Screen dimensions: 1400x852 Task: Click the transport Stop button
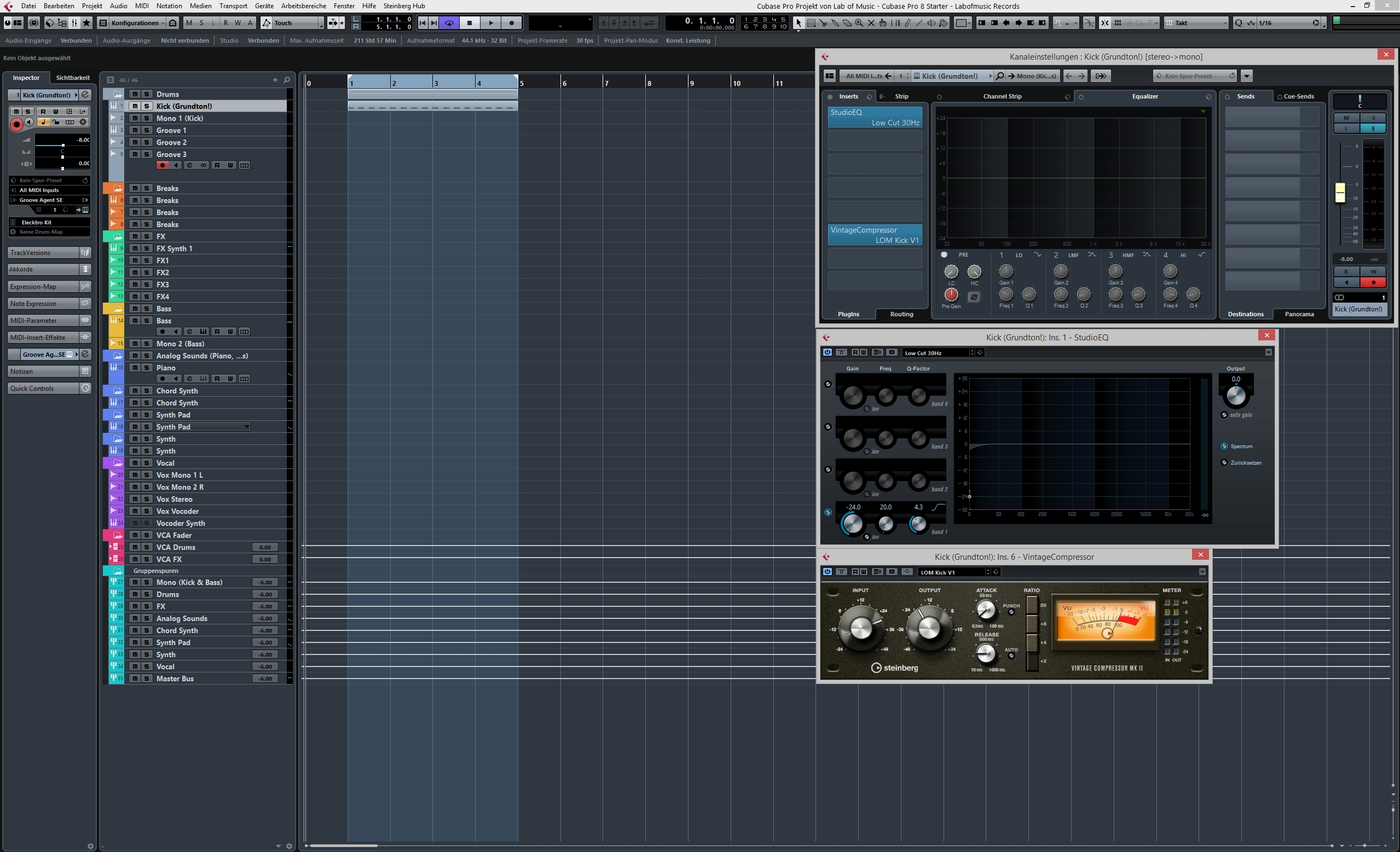pyautogui.click(x=470, y=23)
